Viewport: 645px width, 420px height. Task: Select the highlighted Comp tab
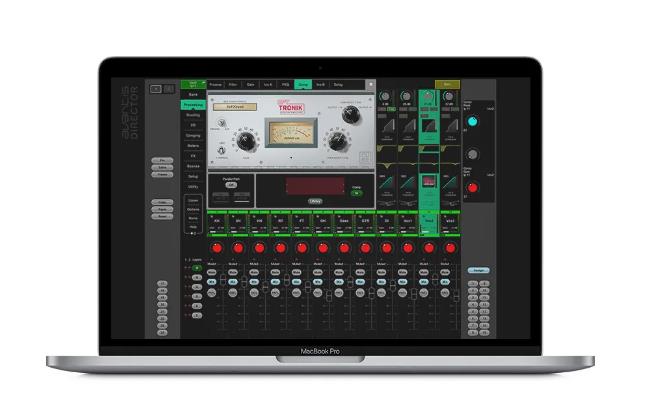pos(303,85)
